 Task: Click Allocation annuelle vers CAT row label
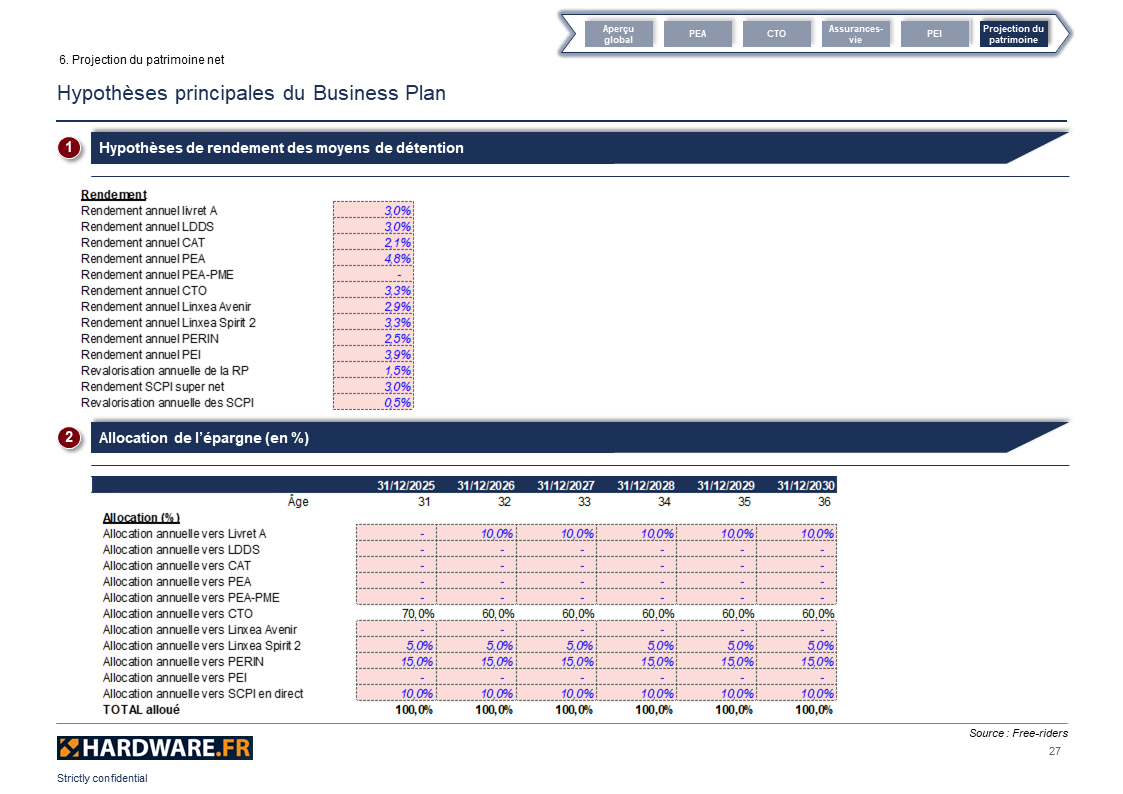click(x=177, y=566)
